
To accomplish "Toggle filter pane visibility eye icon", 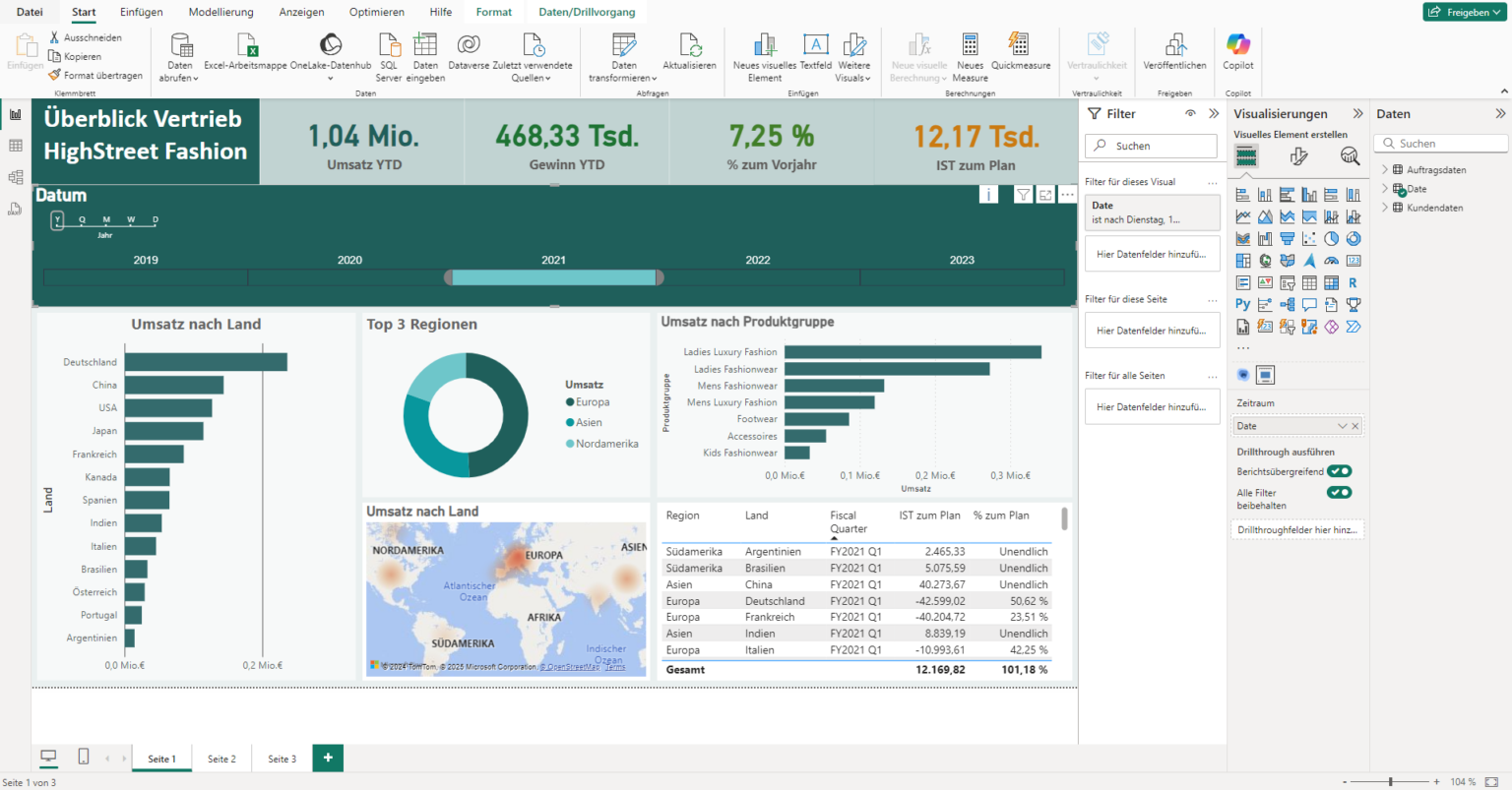I will (x=1190, y=114).
